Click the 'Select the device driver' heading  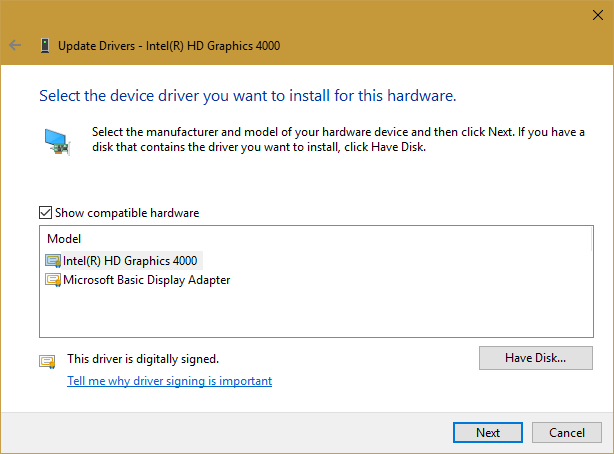tap(248, 96)
